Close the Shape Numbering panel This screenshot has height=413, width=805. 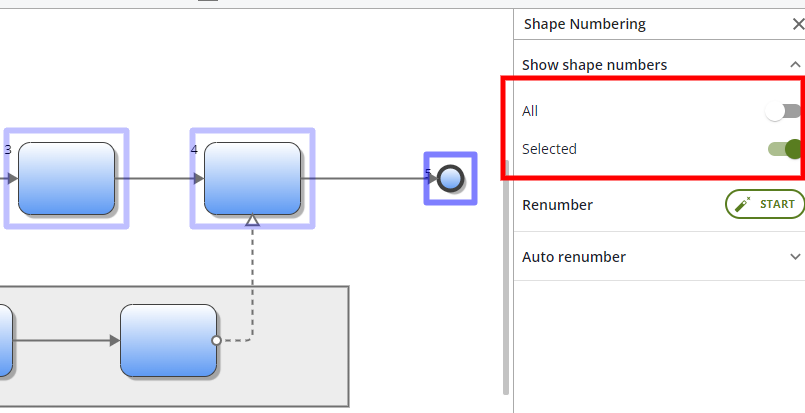point(796,24)
